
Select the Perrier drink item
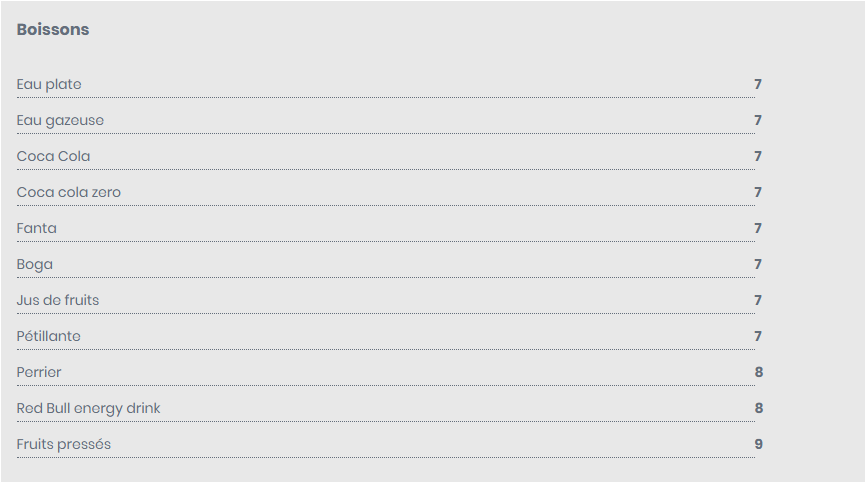coord(39,372)
